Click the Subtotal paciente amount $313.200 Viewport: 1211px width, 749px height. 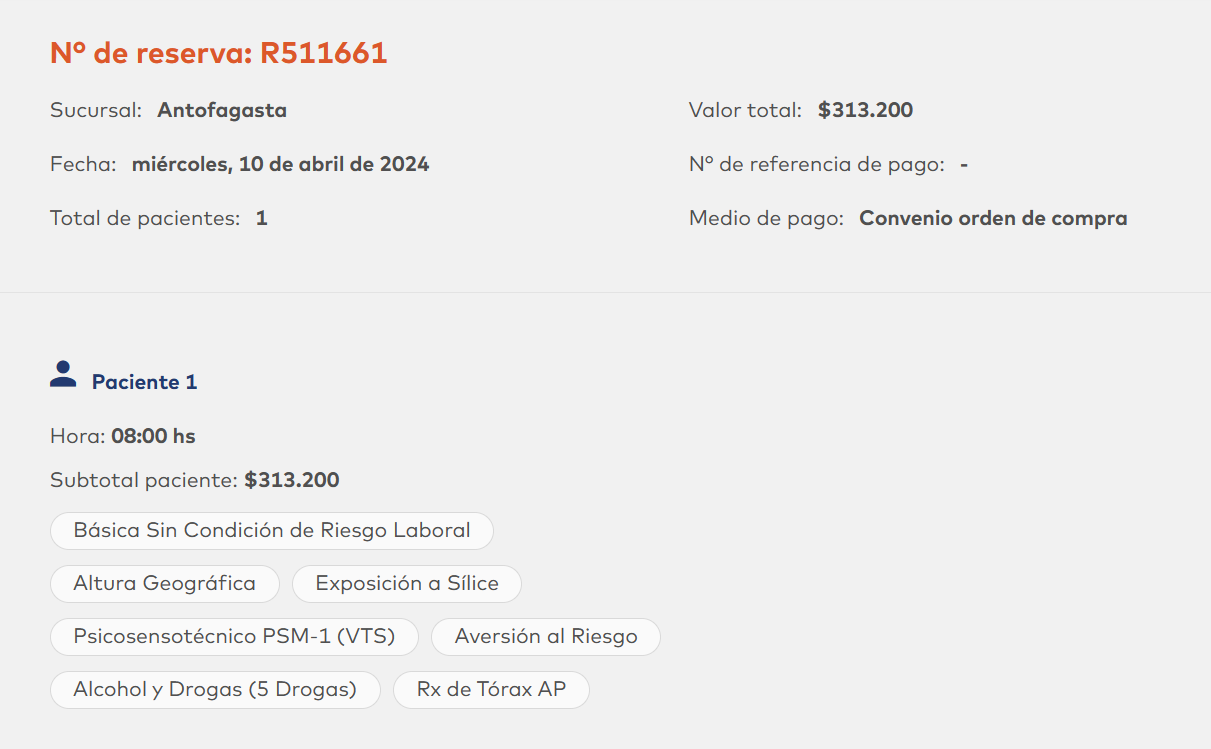click(x=292, y=480)
